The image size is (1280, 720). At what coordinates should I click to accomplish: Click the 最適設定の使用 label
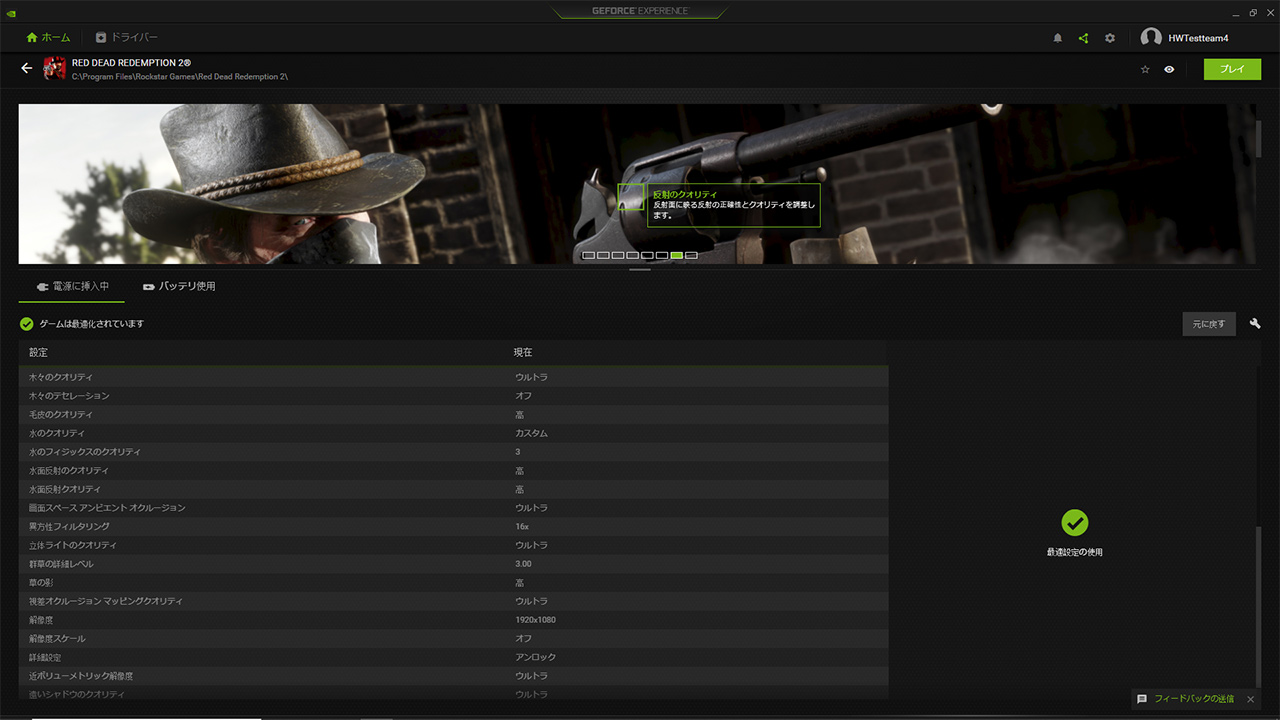pos(1075,552)
